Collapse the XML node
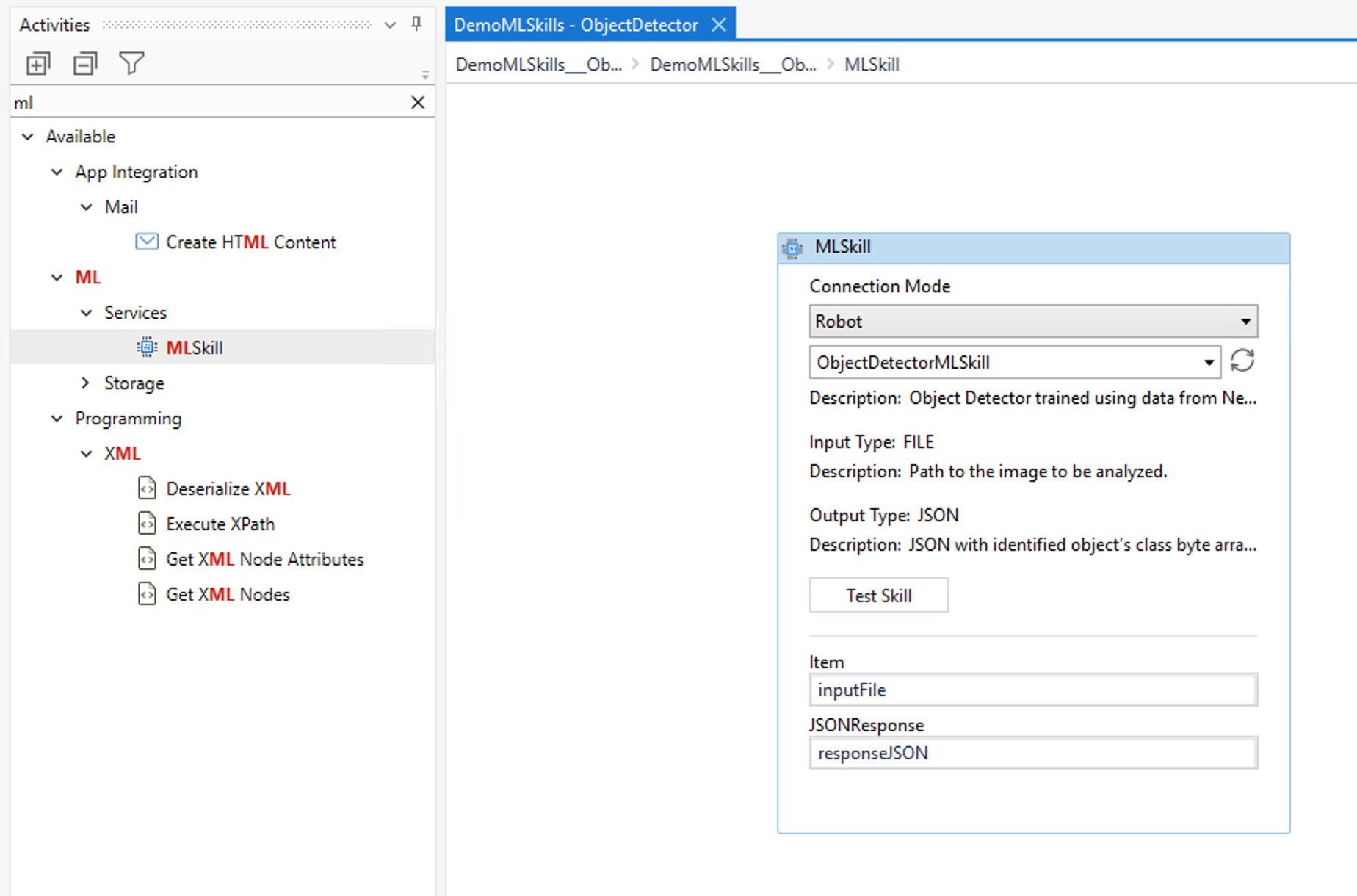The image size is (1357, 896). (x=87, y=454)
